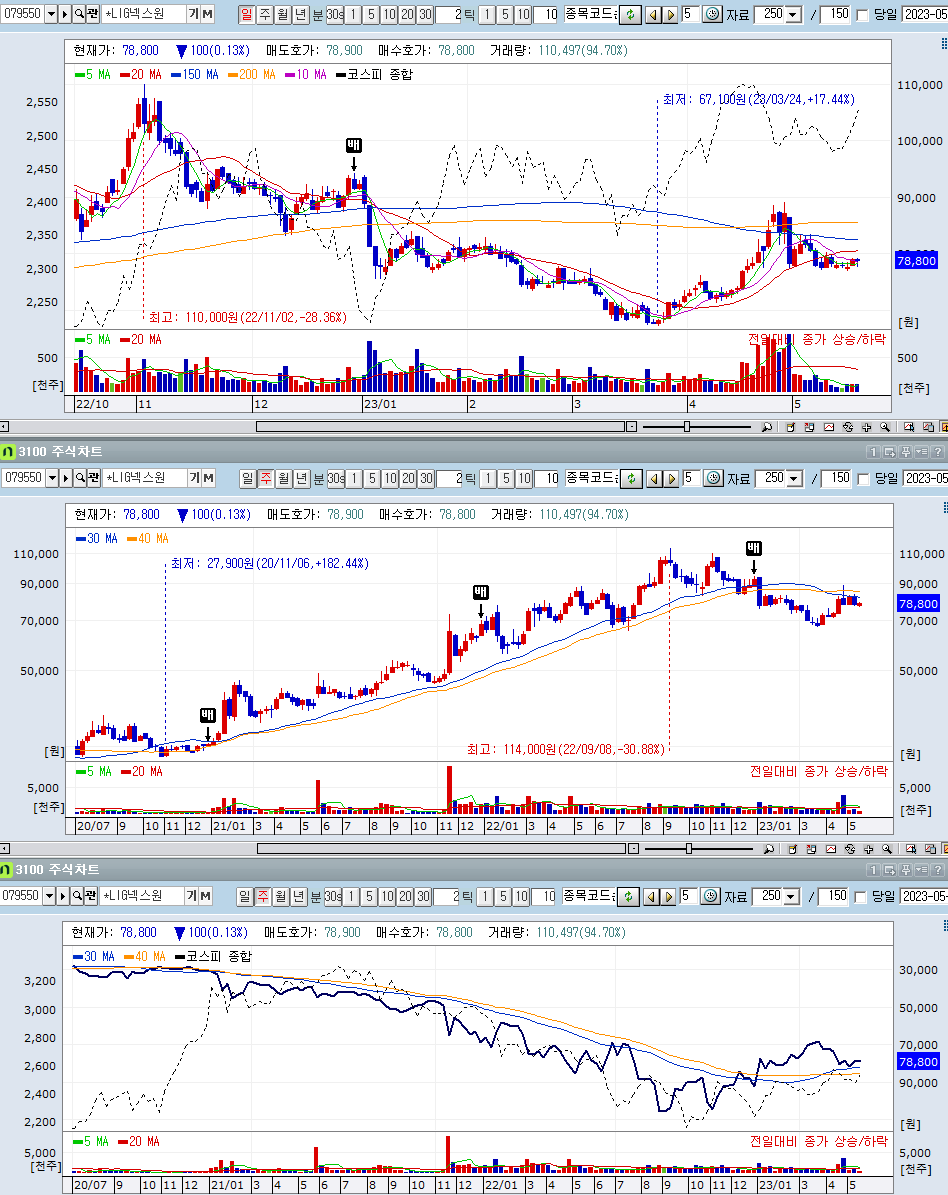This screenshot has width=948, height=1195.
Task: Toggle the 당일 checkbox in middle chart toolbar
Action: pyautogui.click(x=863, y=479)
